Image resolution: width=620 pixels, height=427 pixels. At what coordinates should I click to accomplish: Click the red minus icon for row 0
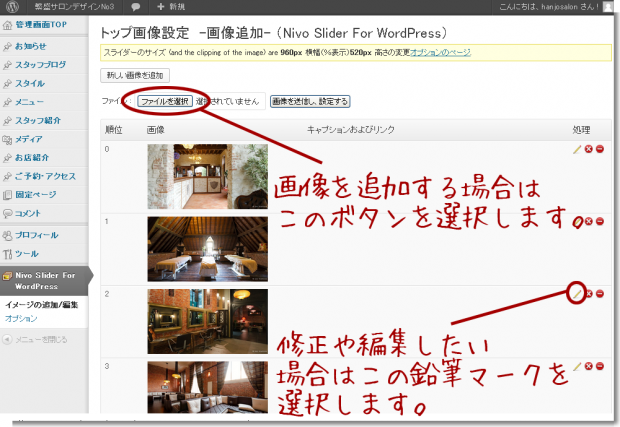600,149
